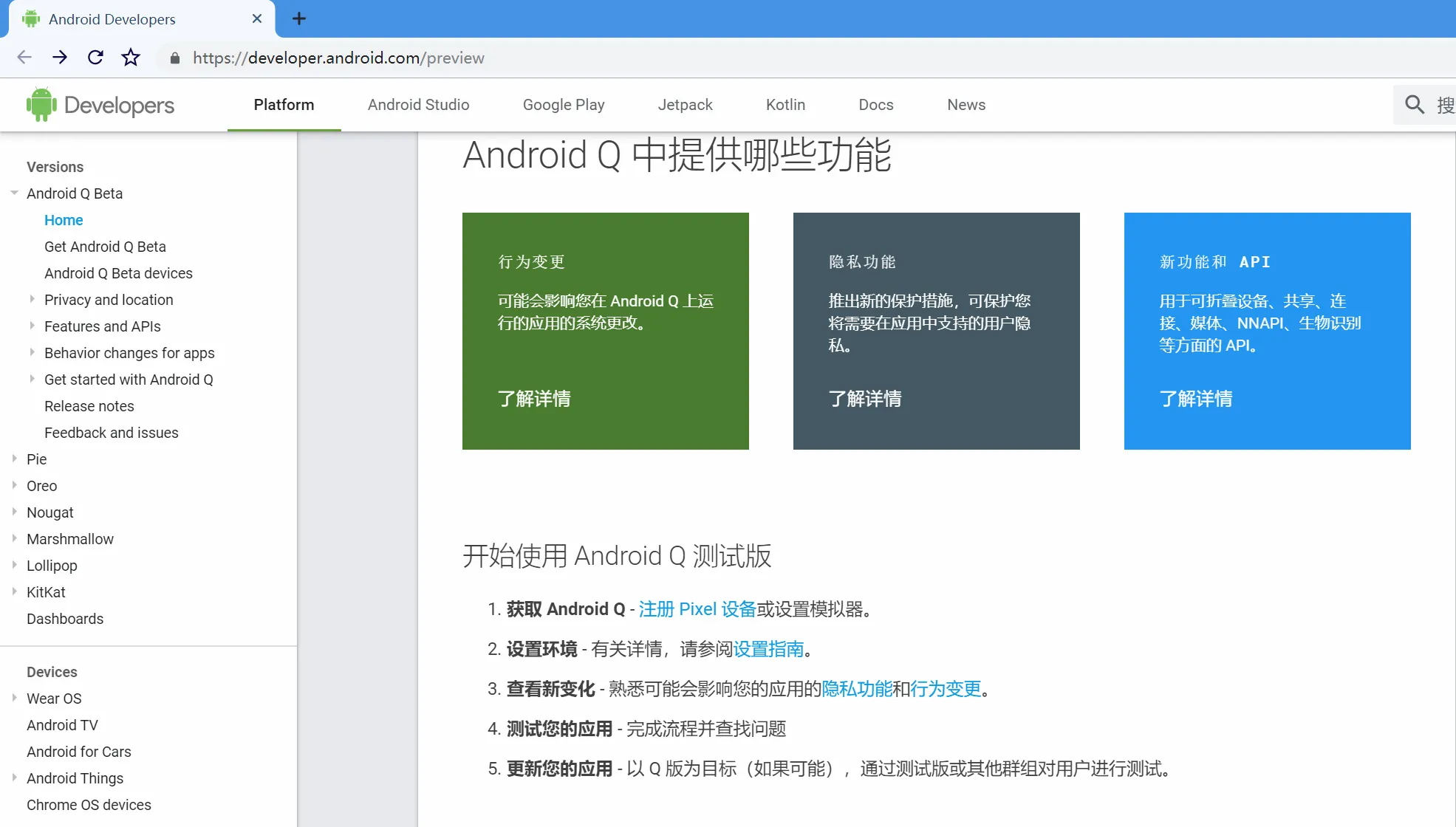The image size is (1456, 827).
Task: Click the search magnifier icon
Action: [x=1414, y=105]
